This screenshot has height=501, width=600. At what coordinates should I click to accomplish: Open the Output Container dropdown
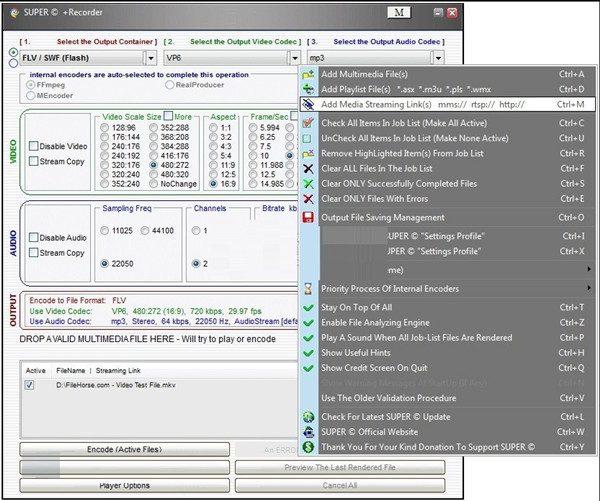tap(149, 58)
